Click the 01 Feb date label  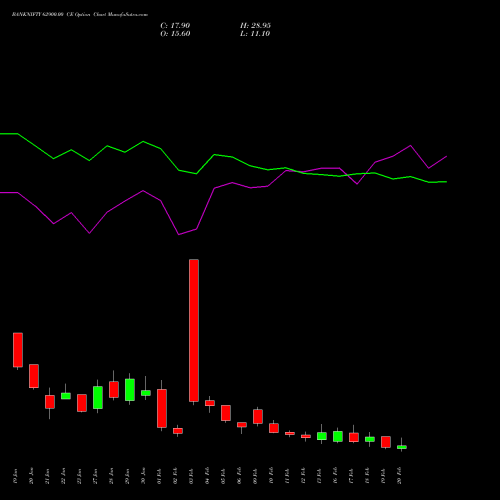pos(159,476)
